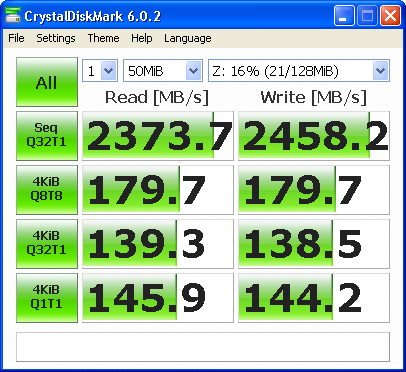
Task: Click the empty comment field at bottom
Action: click(203, 347)
